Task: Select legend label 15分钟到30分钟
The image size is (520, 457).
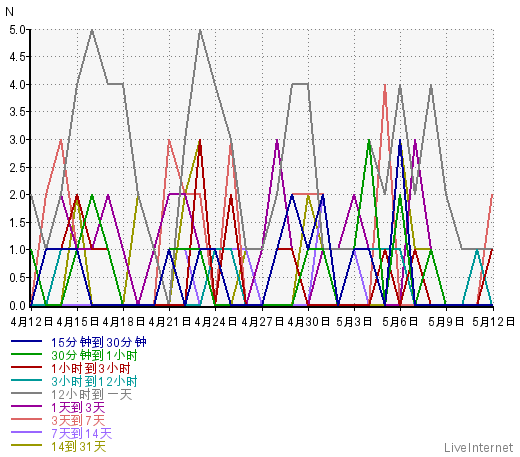Action: point(99,342)
